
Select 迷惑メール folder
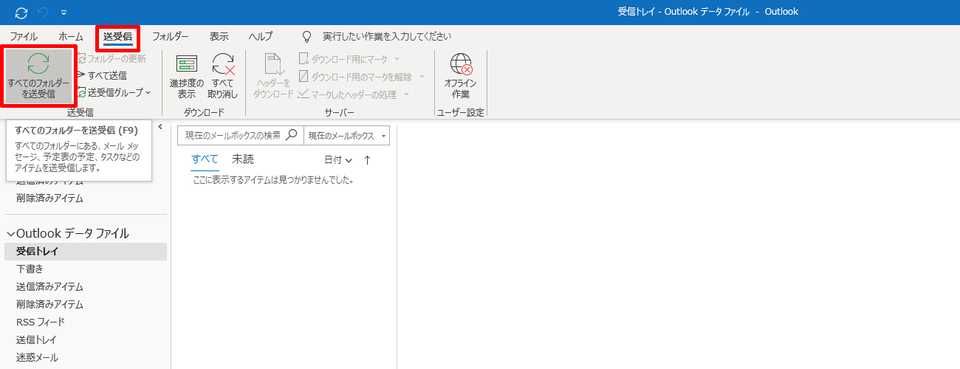tap(37, 357)
